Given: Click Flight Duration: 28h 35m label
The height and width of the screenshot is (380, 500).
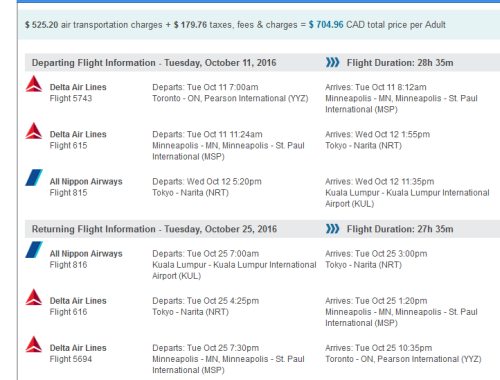Looking at the screenshot, I should (x=400, y=63).
